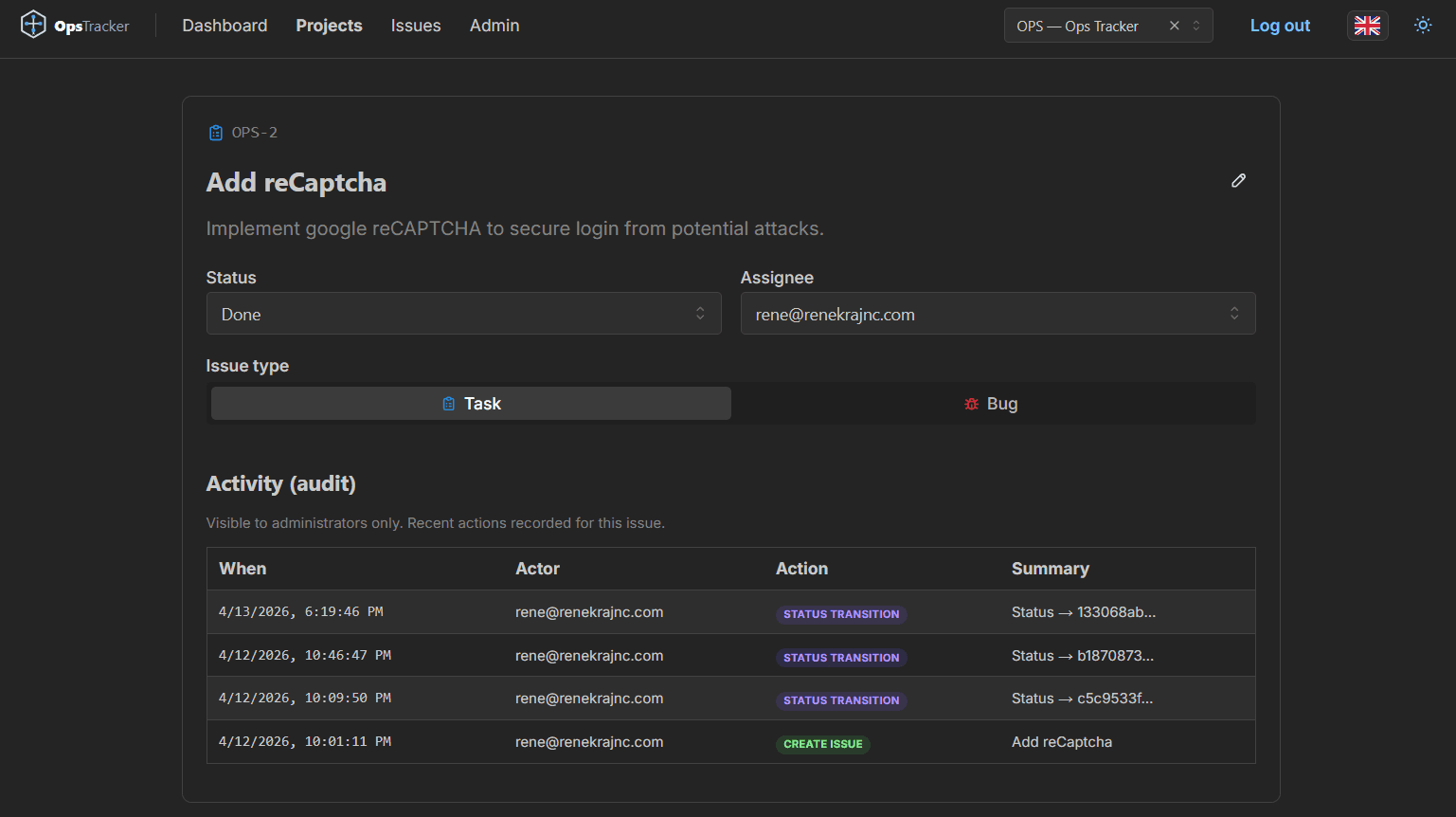Clear the project selection with the X icon
The height and width of the screenshot is (817, 1456).
point(1174,26)
